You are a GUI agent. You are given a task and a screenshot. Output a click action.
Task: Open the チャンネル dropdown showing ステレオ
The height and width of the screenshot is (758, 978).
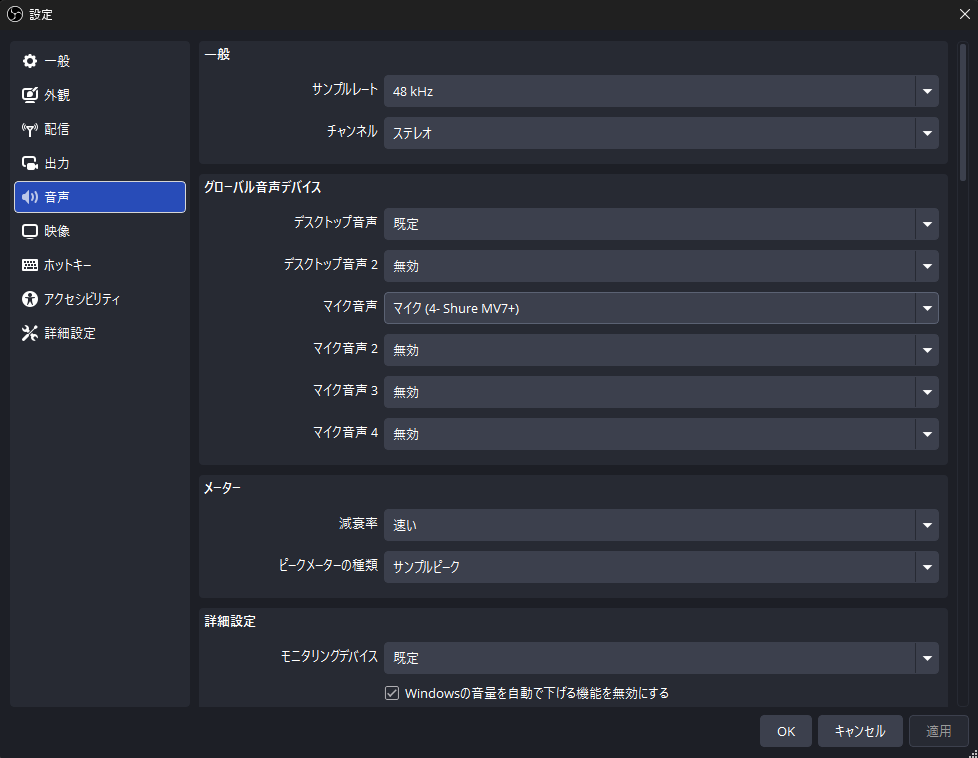[x=661, y=133]
